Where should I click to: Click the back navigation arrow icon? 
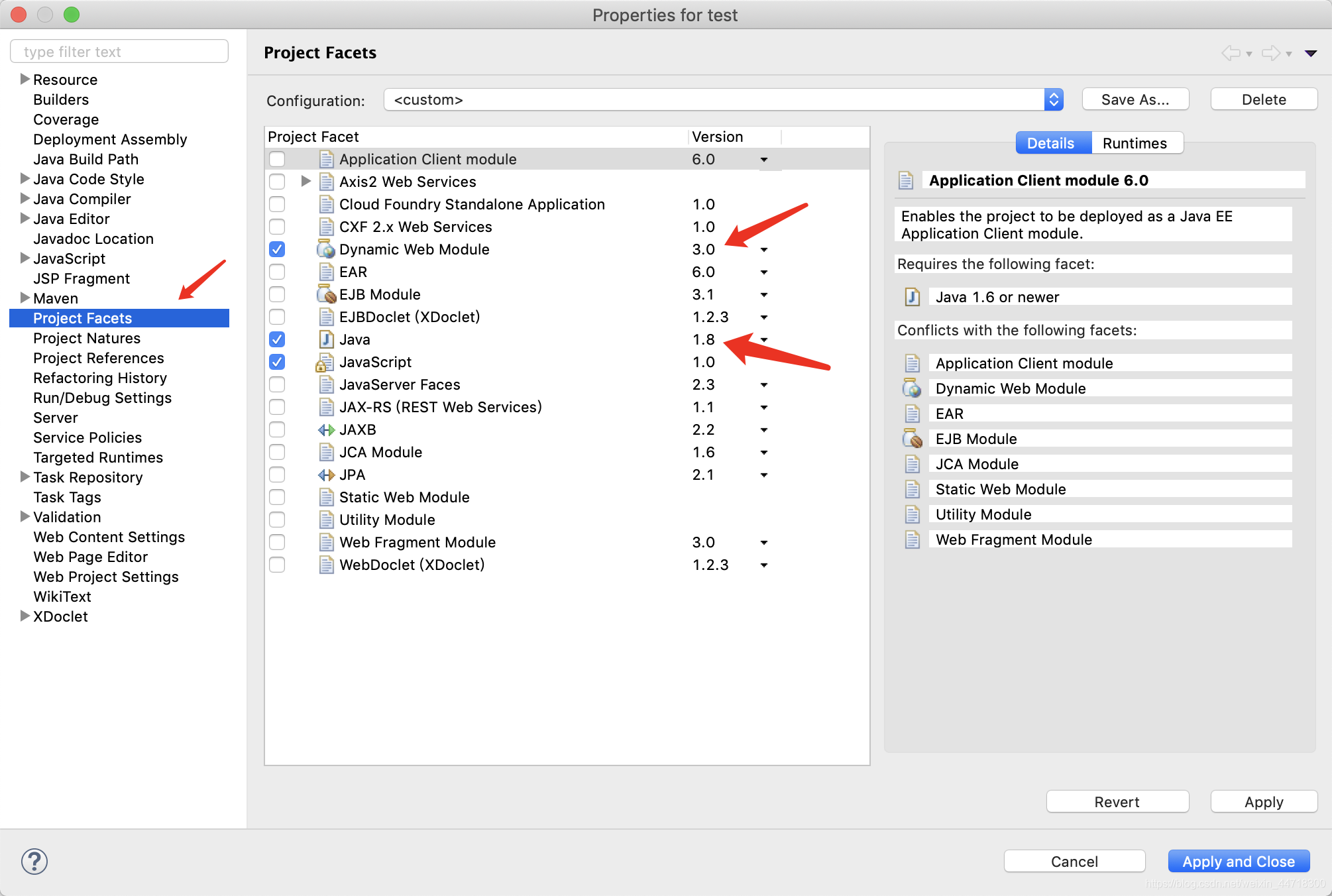pos(1231,53)
